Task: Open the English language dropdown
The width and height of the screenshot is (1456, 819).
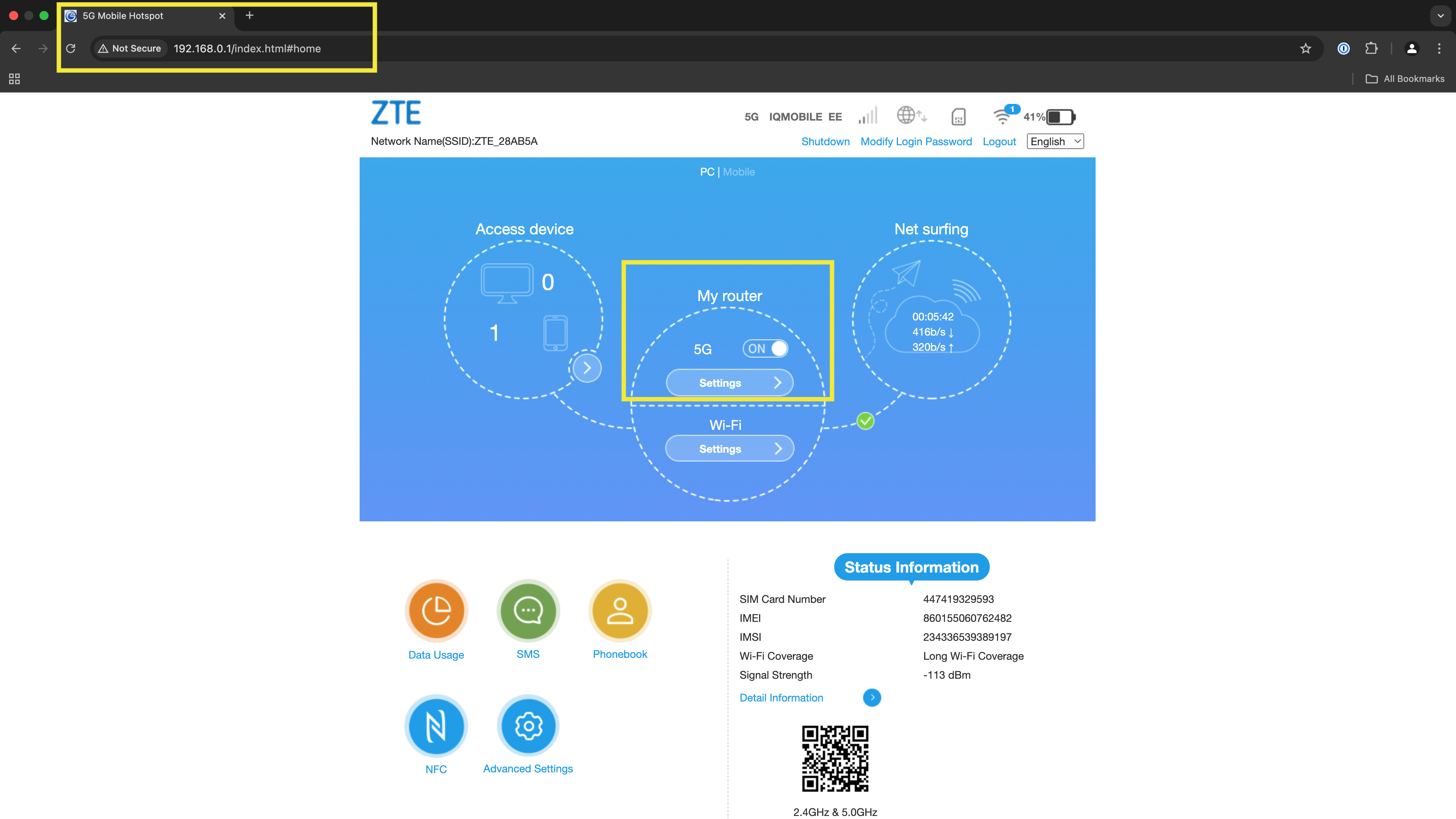Action: point(1054,141)
